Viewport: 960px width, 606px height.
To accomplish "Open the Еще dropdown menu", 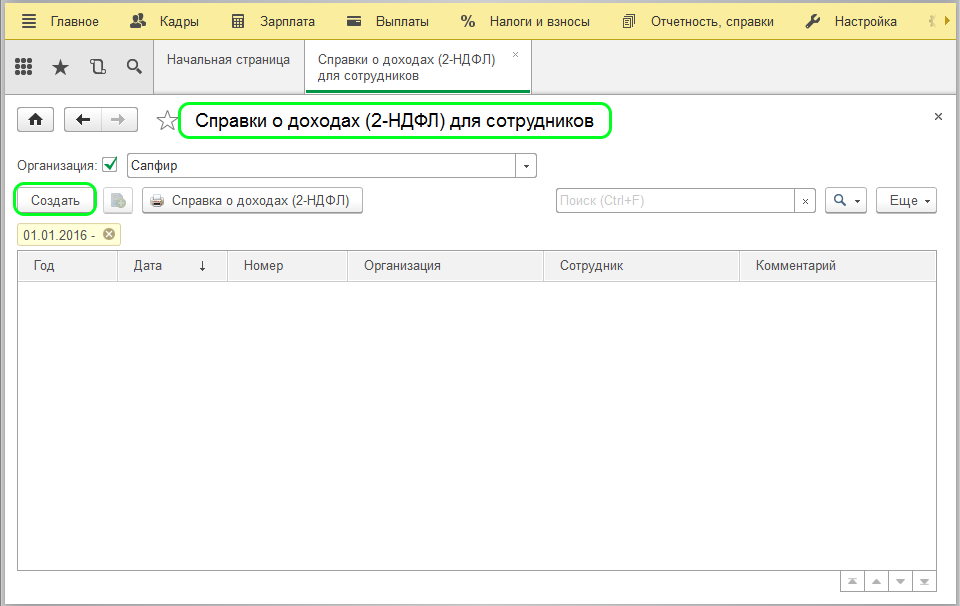I will [x=906, y=200].
